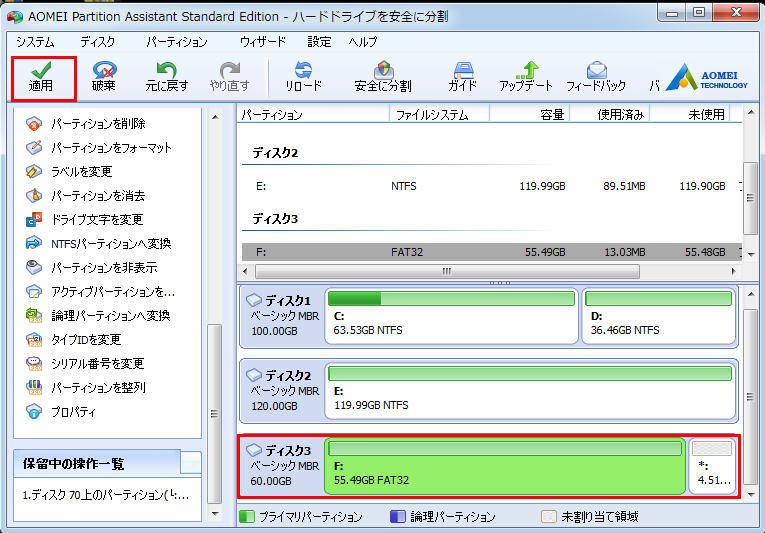765x533 pixels.
Task: Choose タイプIDを変更 operation
Action: pos(73,340)
